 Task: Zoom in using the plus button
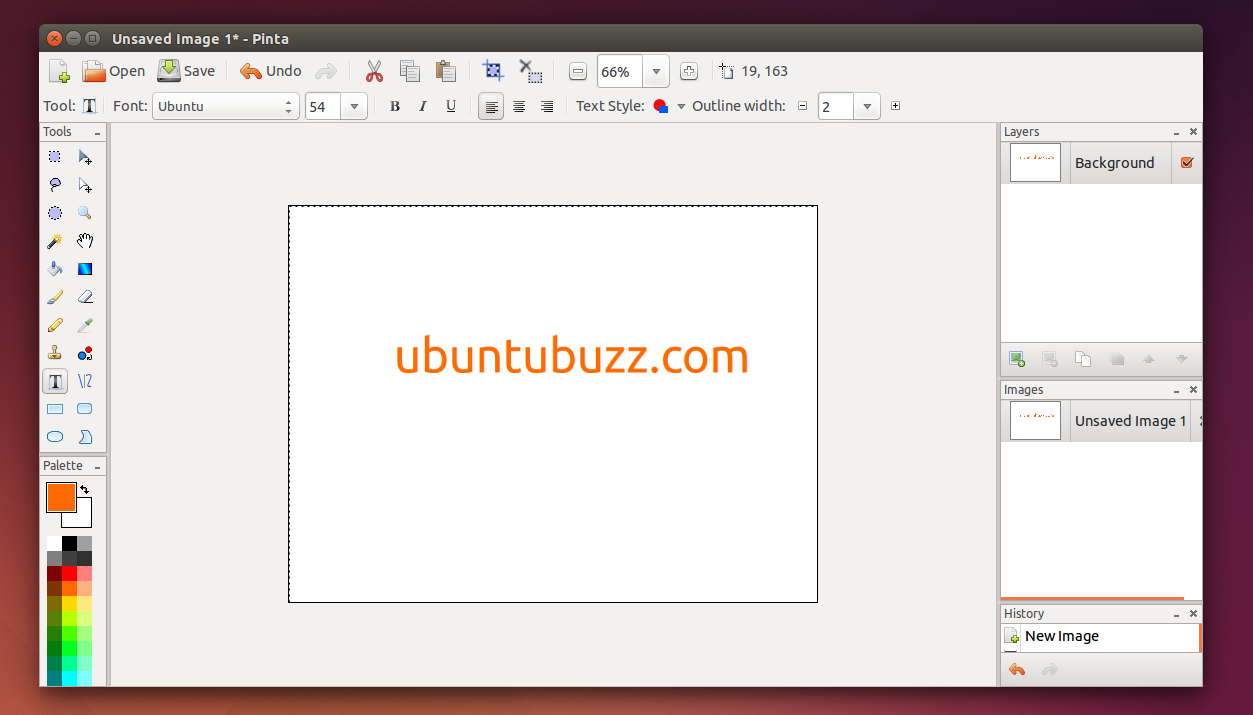[x=689, y=71]
